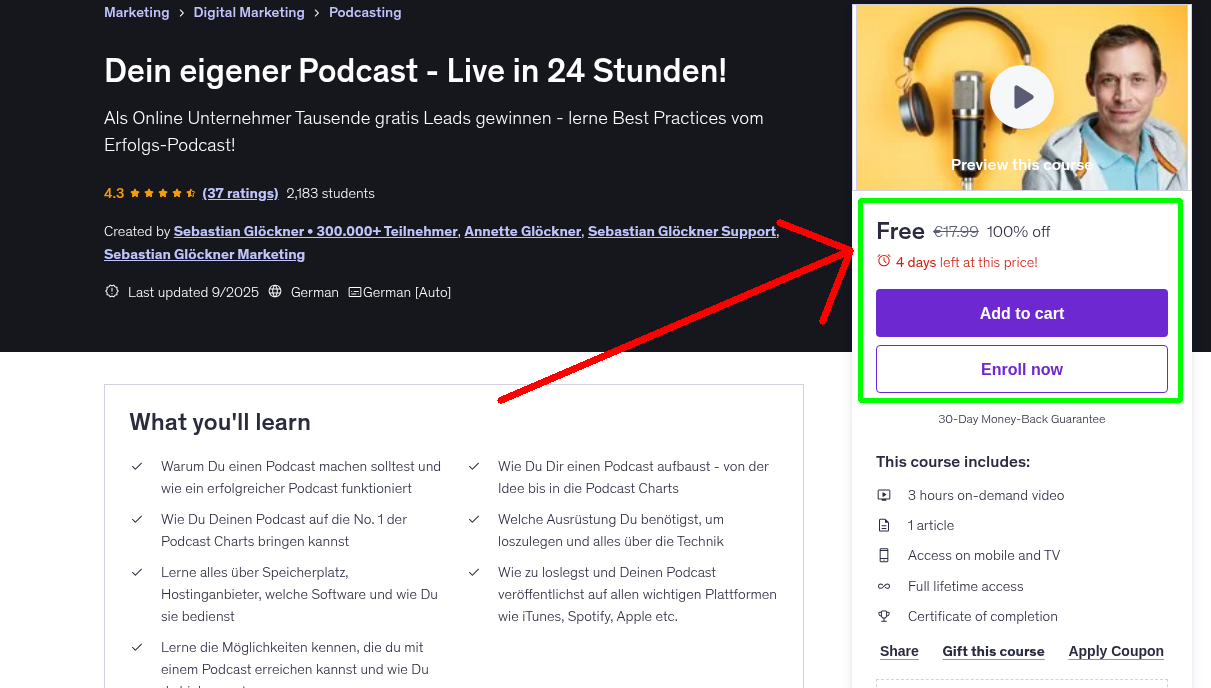
Task: Play the course preview video
Action: [1021, 96]
